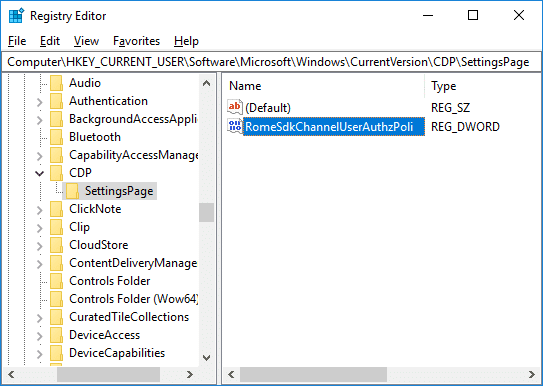
Task: Click into the registry path address bar
Action: 271,62
